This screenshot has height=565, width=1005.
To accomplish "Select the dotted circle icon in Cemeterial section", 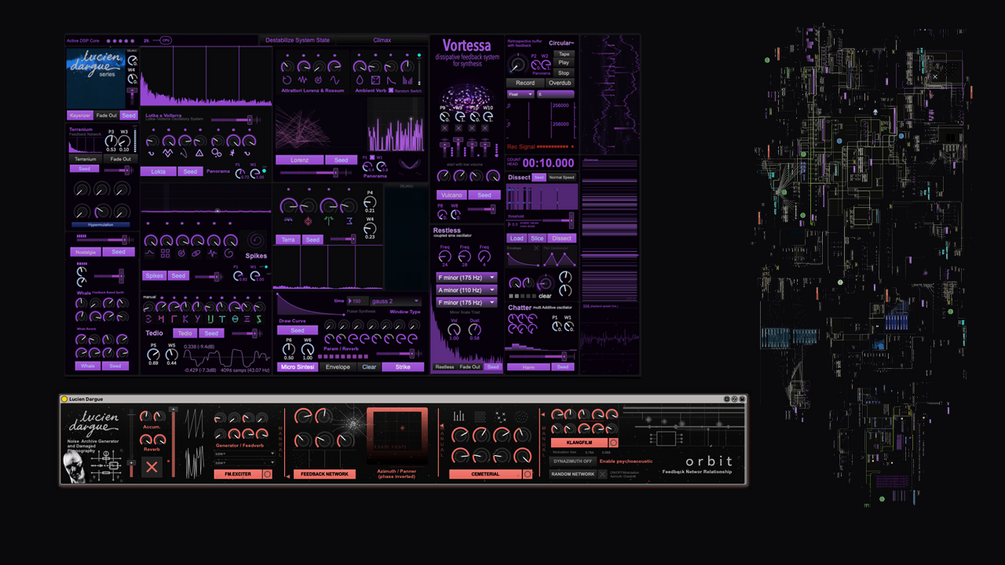I will click(522, 416).
